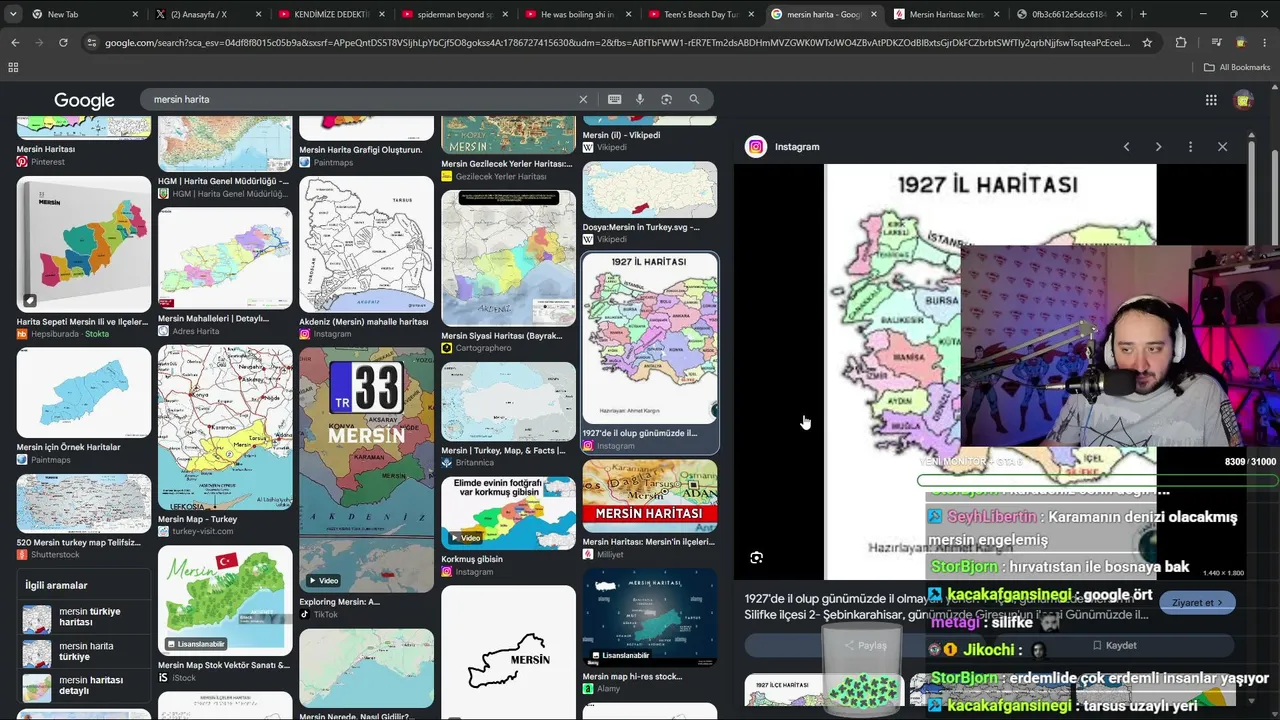This screenshot has height=720, width=1280.
Task: Open the Mersin map hi-res Alamy image
Action: (x=650, y=618)
